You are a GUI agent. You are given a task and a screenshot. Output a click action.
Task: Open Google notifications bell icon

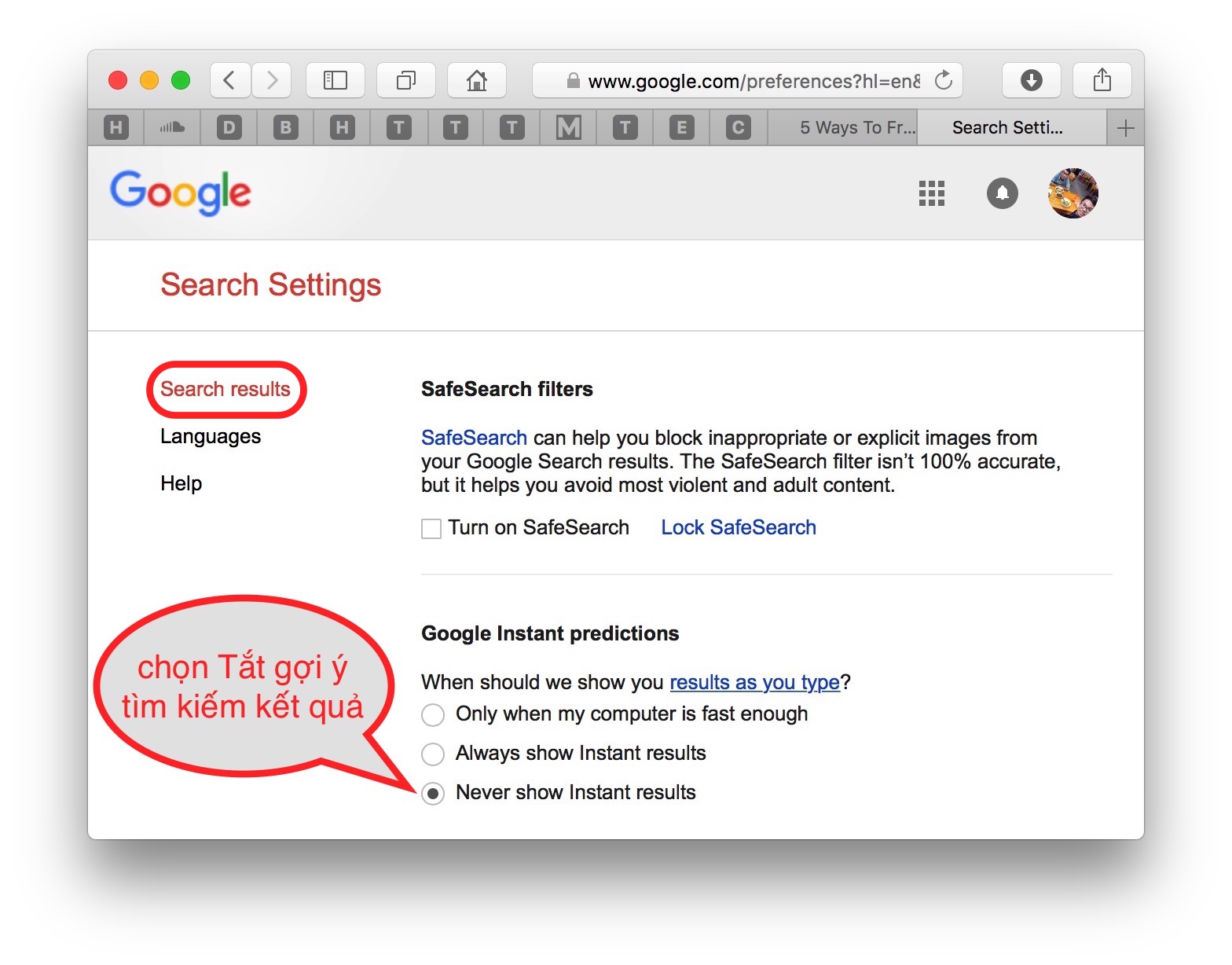click(x=1002, y=193)
